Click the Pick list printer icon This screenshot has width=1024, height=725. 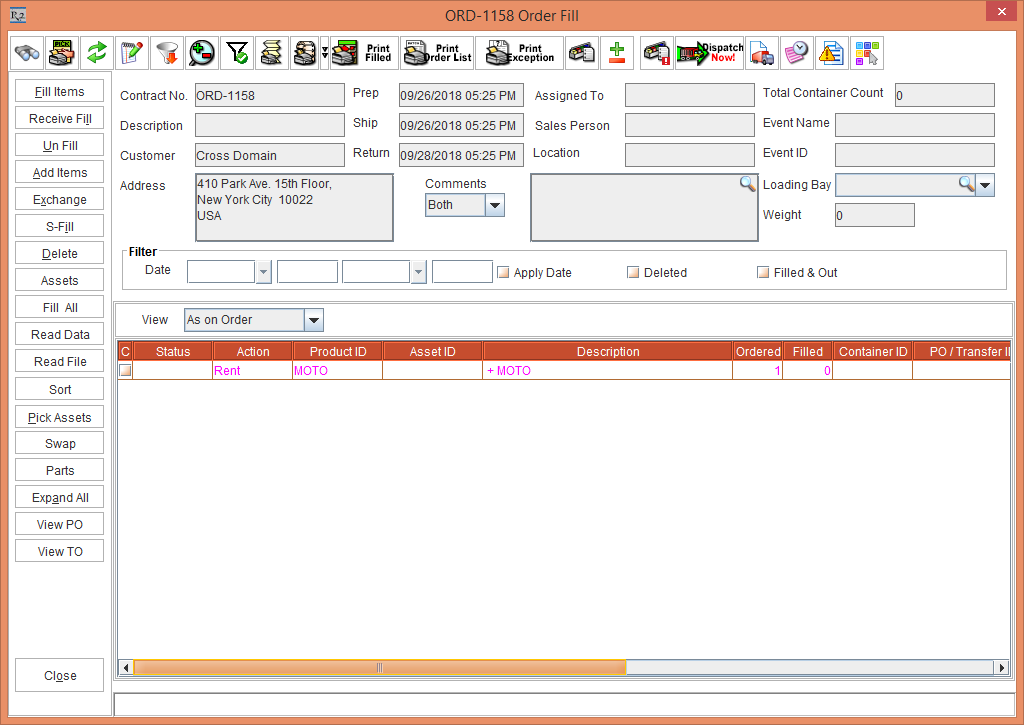click(x=62, y=53)
